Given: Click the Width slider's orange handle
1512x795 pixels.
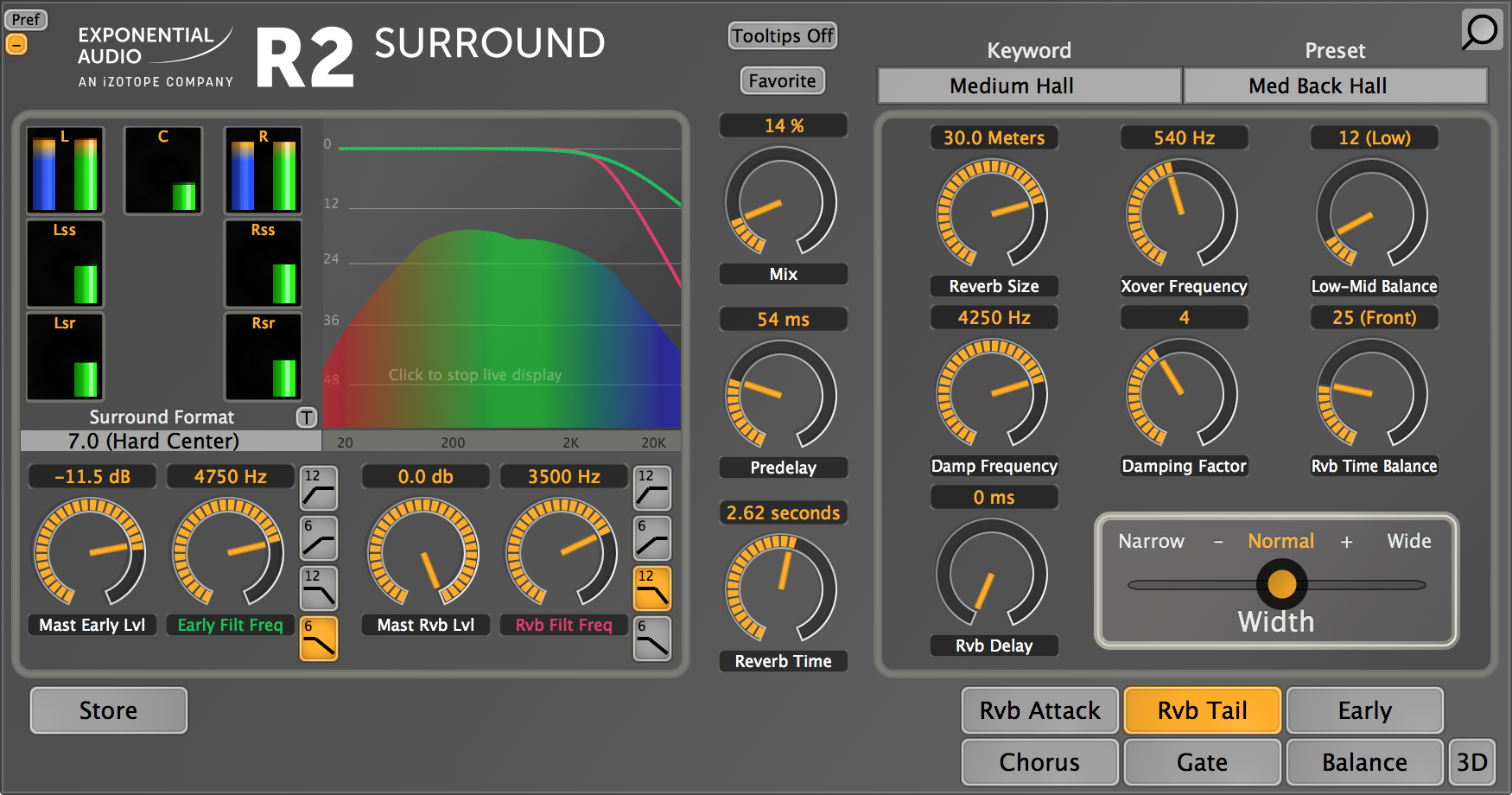Looking at the screenshot, I should [1281, 584].
